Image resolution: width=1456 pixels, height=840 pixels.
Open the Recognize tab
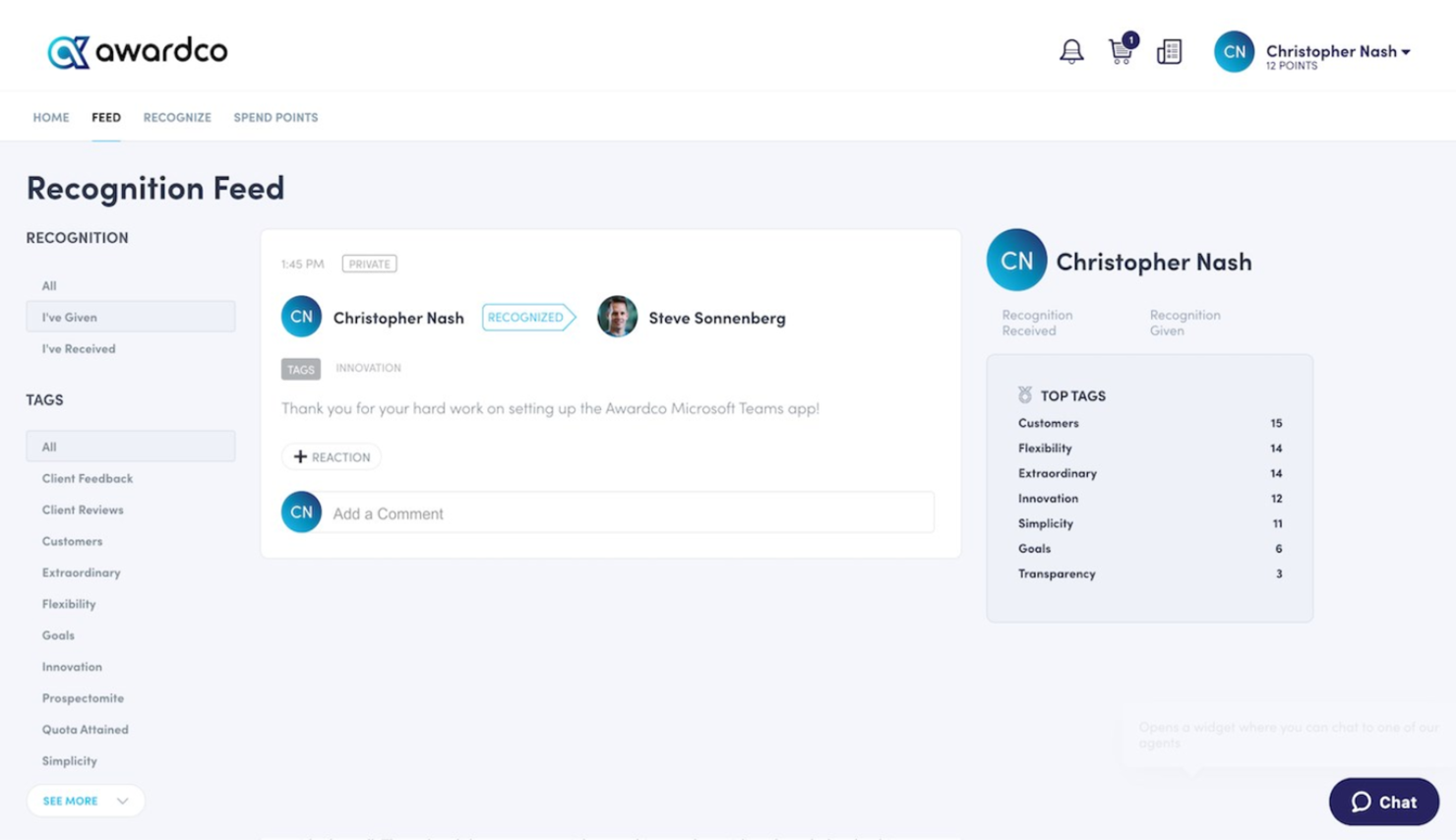pos(177,117)
